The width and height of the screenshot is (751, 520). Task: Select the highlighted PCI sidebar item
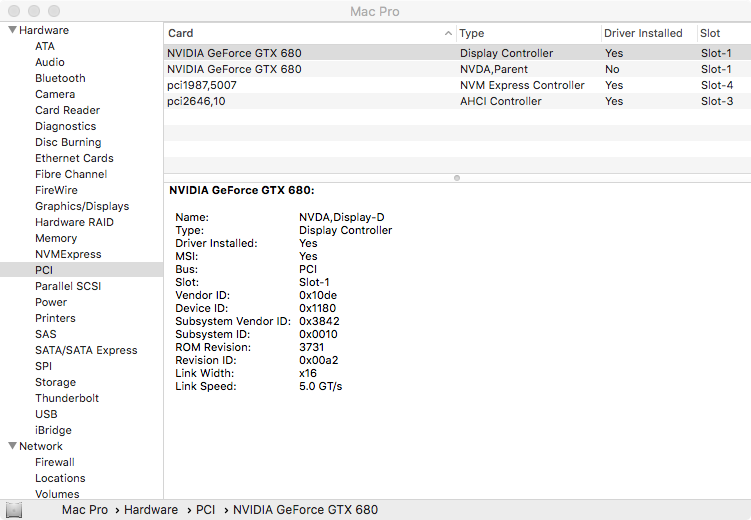[81, 270]
